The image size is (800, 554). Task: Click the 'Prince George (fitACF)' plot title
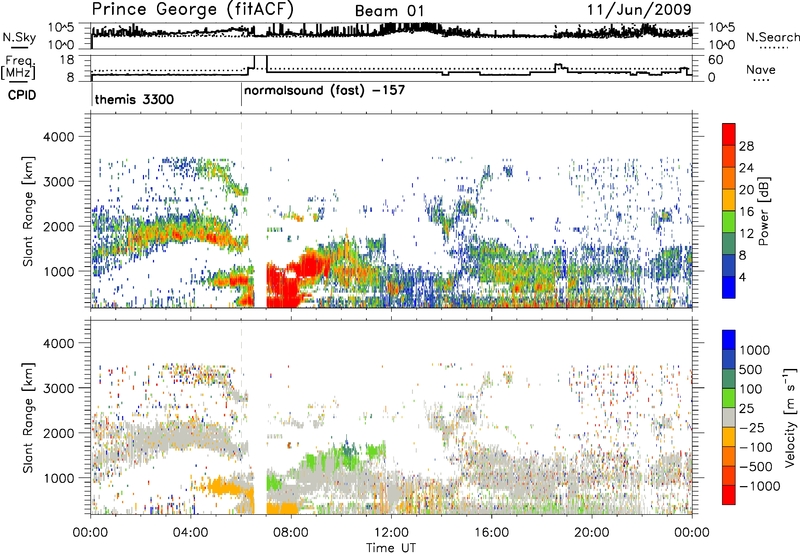point(192,9)
